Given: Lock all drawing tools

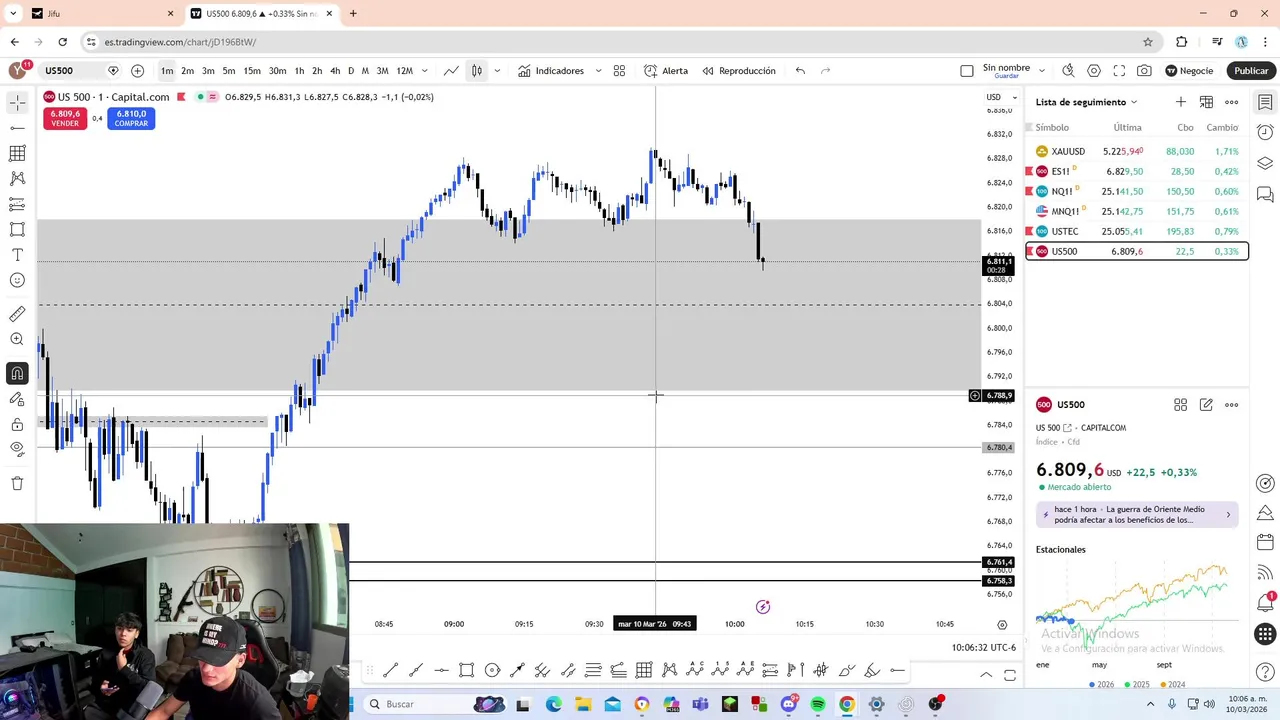Looking at the screenshot, I should tap(17, 424).
